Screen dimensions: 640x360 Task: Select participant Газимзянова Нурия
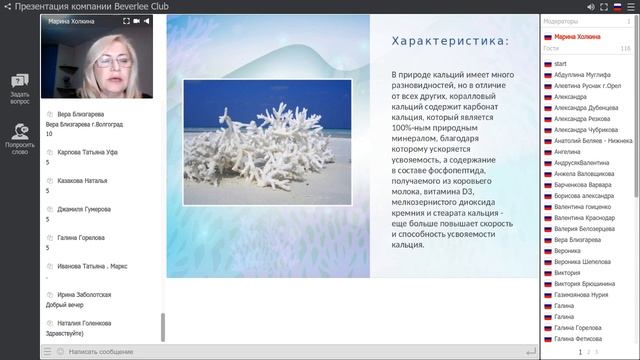click(x=581, y=295)
